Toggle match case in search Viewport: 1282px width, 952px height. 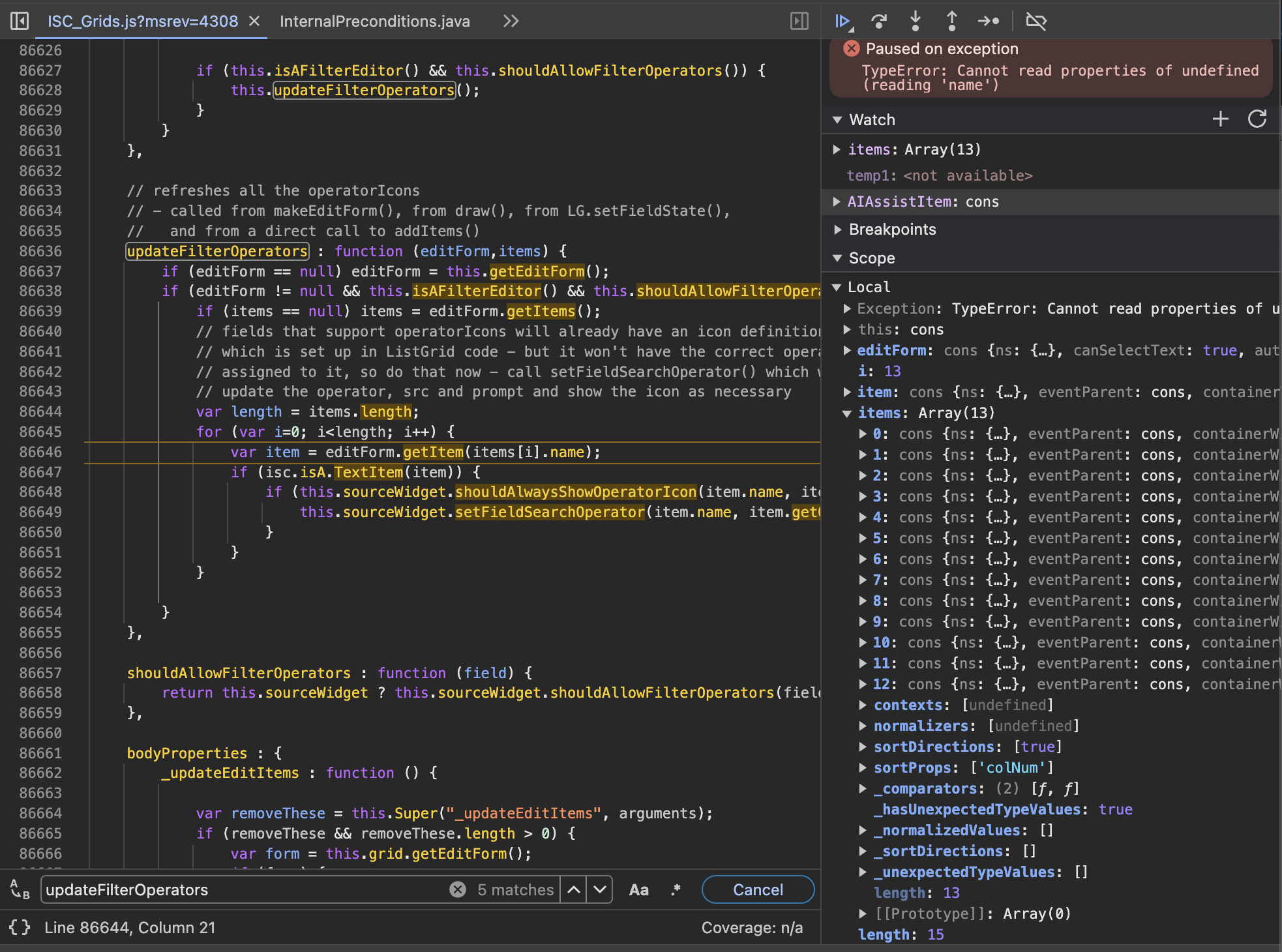[638, 890]
